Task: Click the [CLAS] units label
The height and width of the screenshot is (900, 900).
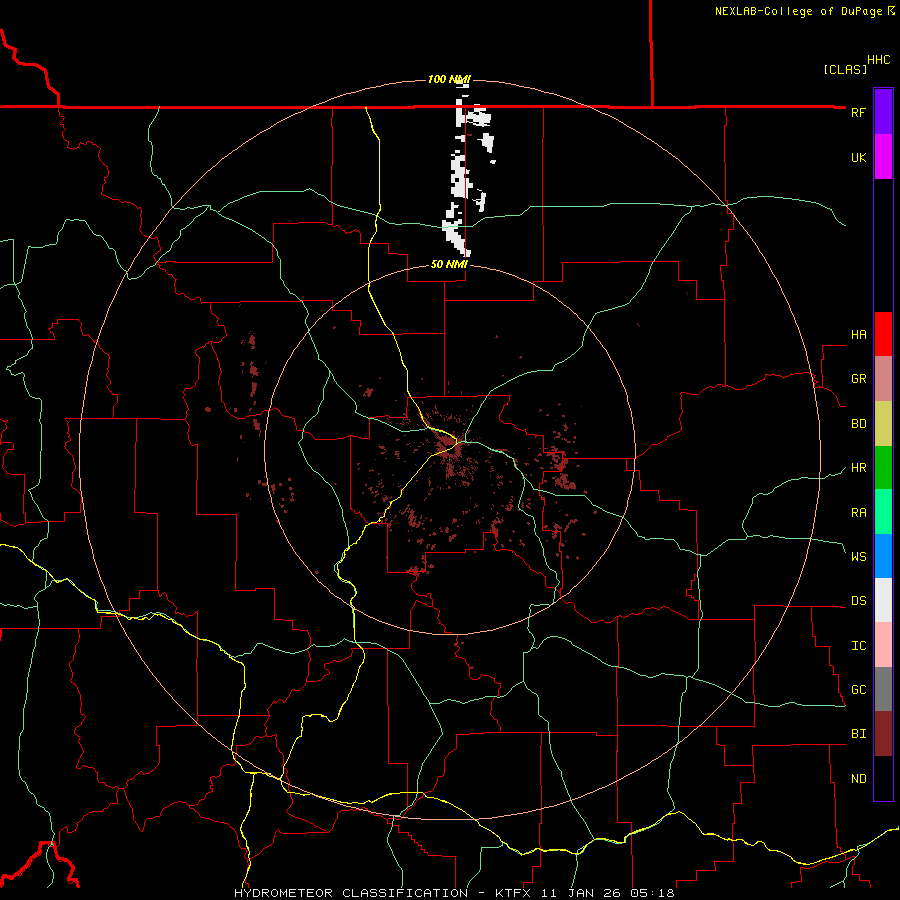Action: (845, 70)
